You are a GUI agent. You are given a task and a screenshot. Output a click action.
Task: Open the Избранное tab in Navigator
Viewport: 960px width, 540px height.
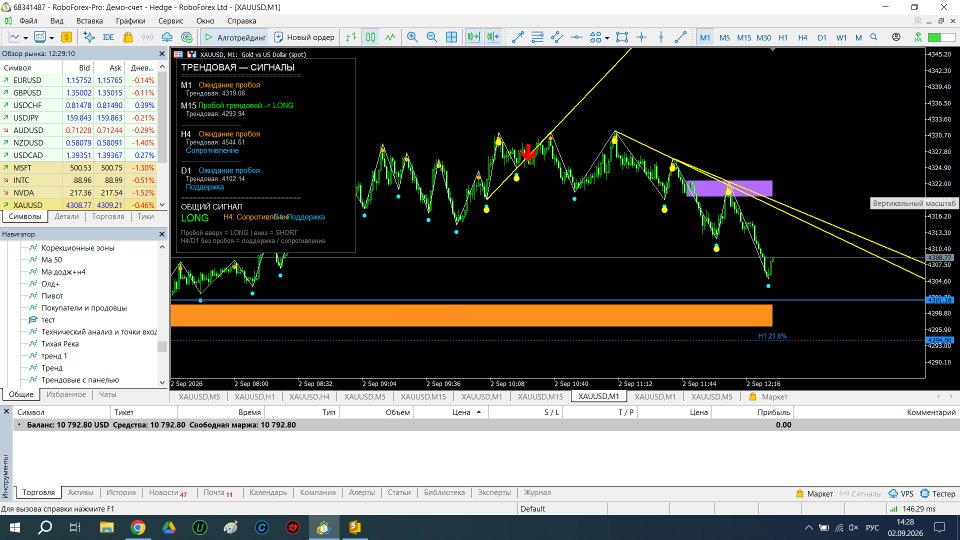click(x=66, y=394)
